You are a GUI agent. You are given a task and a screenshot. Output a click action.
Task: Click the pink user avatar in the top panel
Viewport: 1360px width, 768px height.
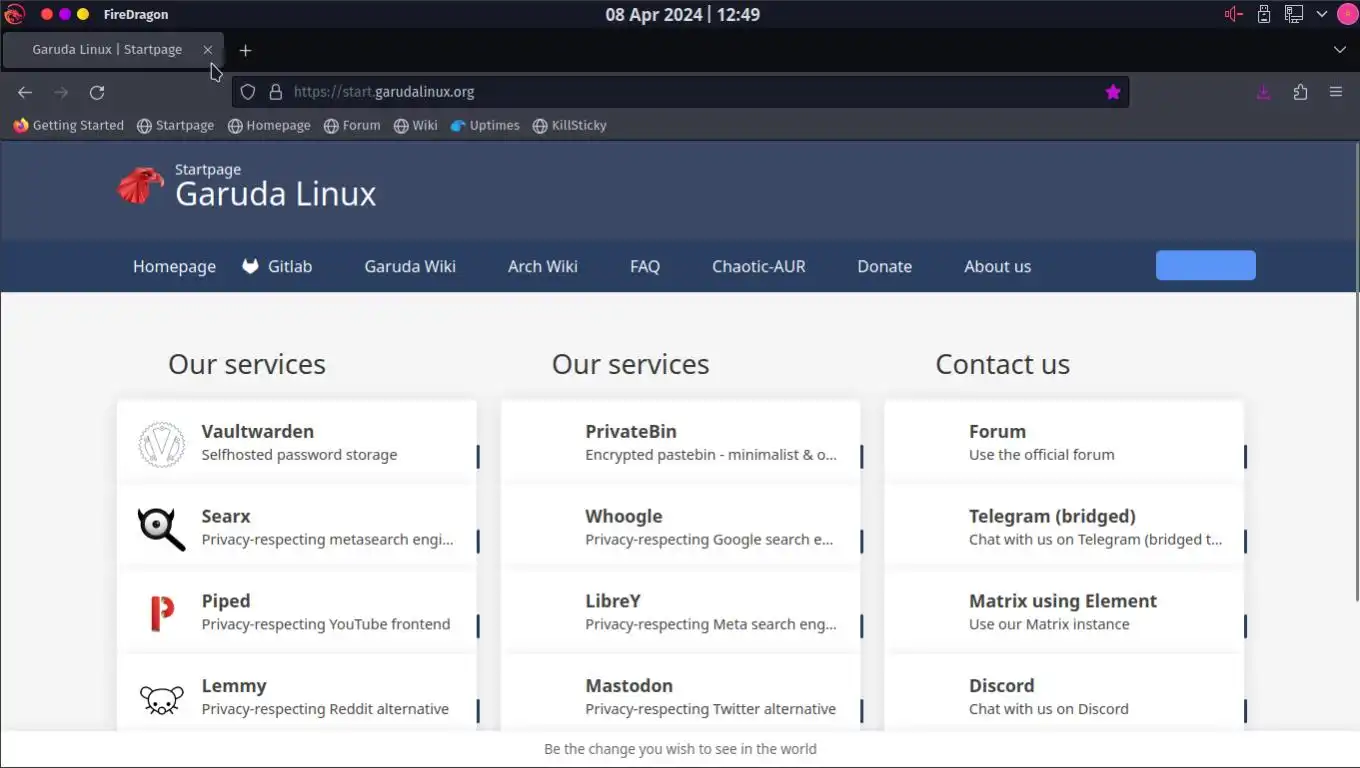(x=1348, y=14)
